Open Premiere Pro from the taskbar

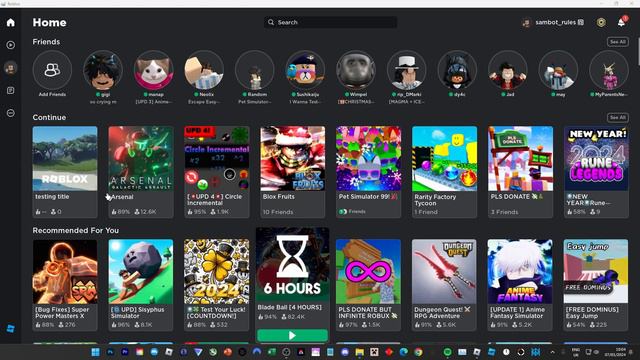[x=125, y=352]
